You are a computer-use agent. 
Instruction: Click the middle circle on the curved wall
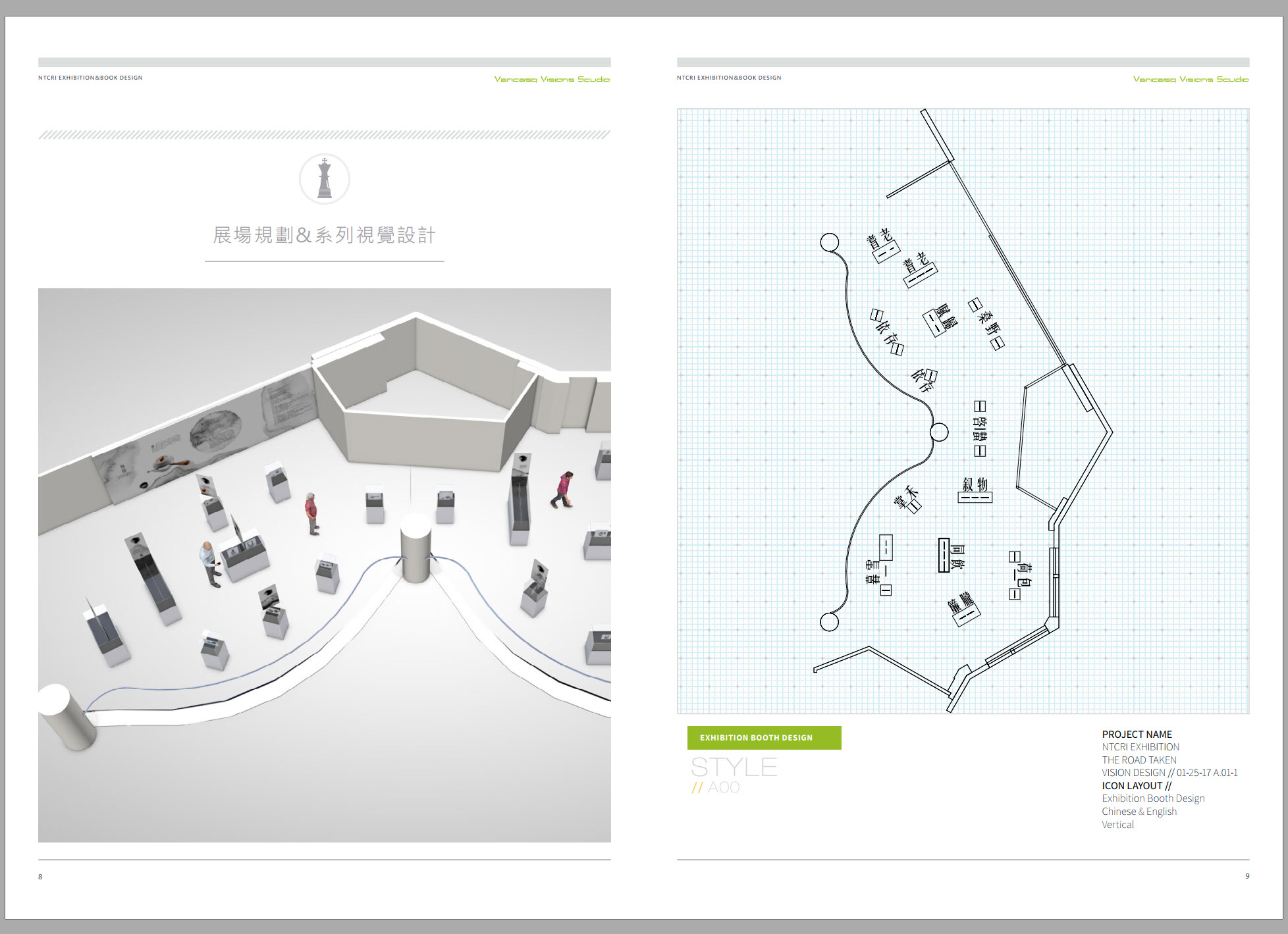tap(939, 432)
